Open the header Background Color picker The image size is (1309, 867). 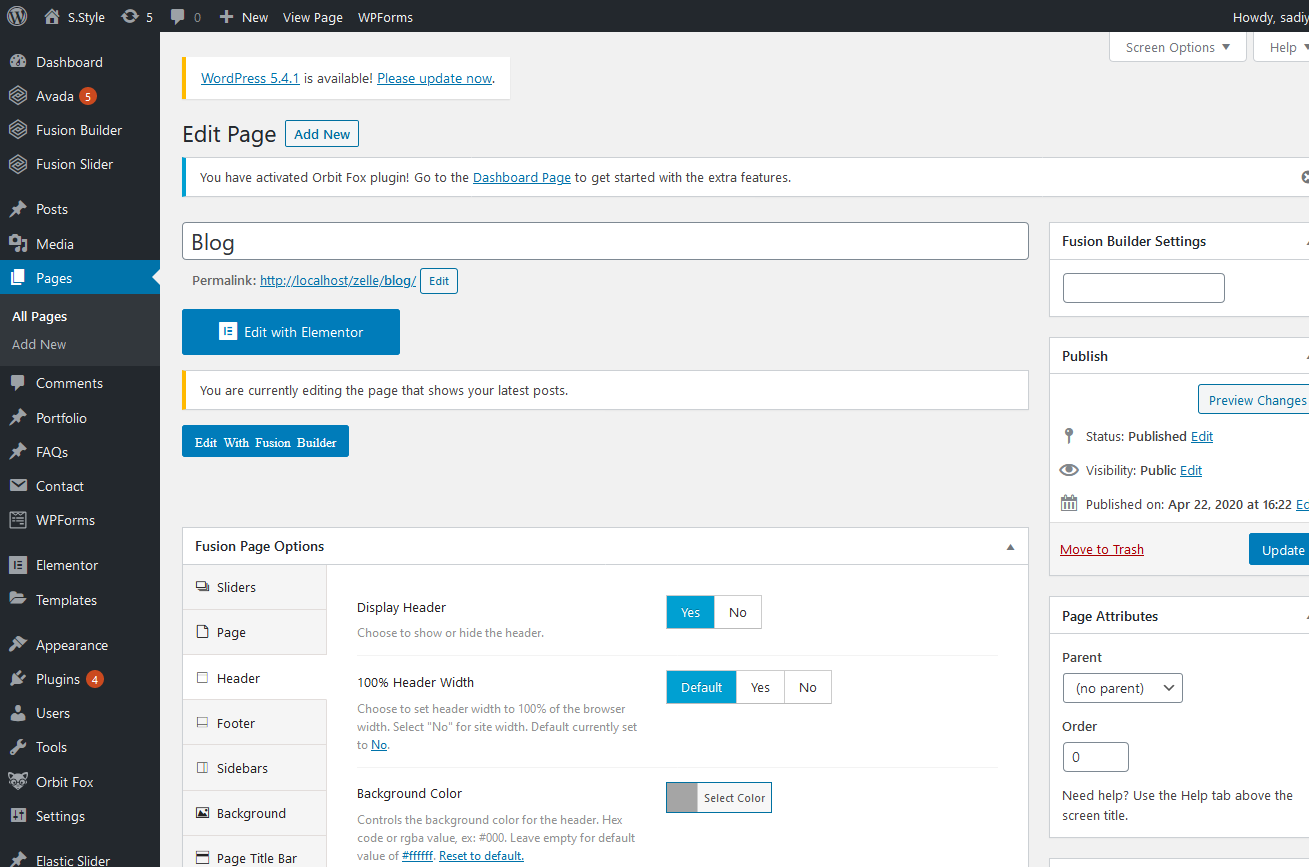[719, 797]
